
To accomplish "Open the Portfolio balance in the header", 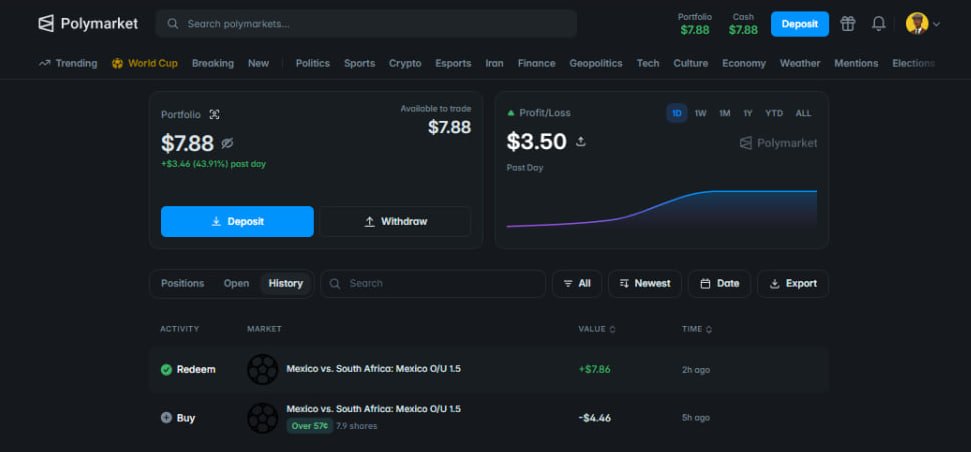I will click(x=695, y=24).
